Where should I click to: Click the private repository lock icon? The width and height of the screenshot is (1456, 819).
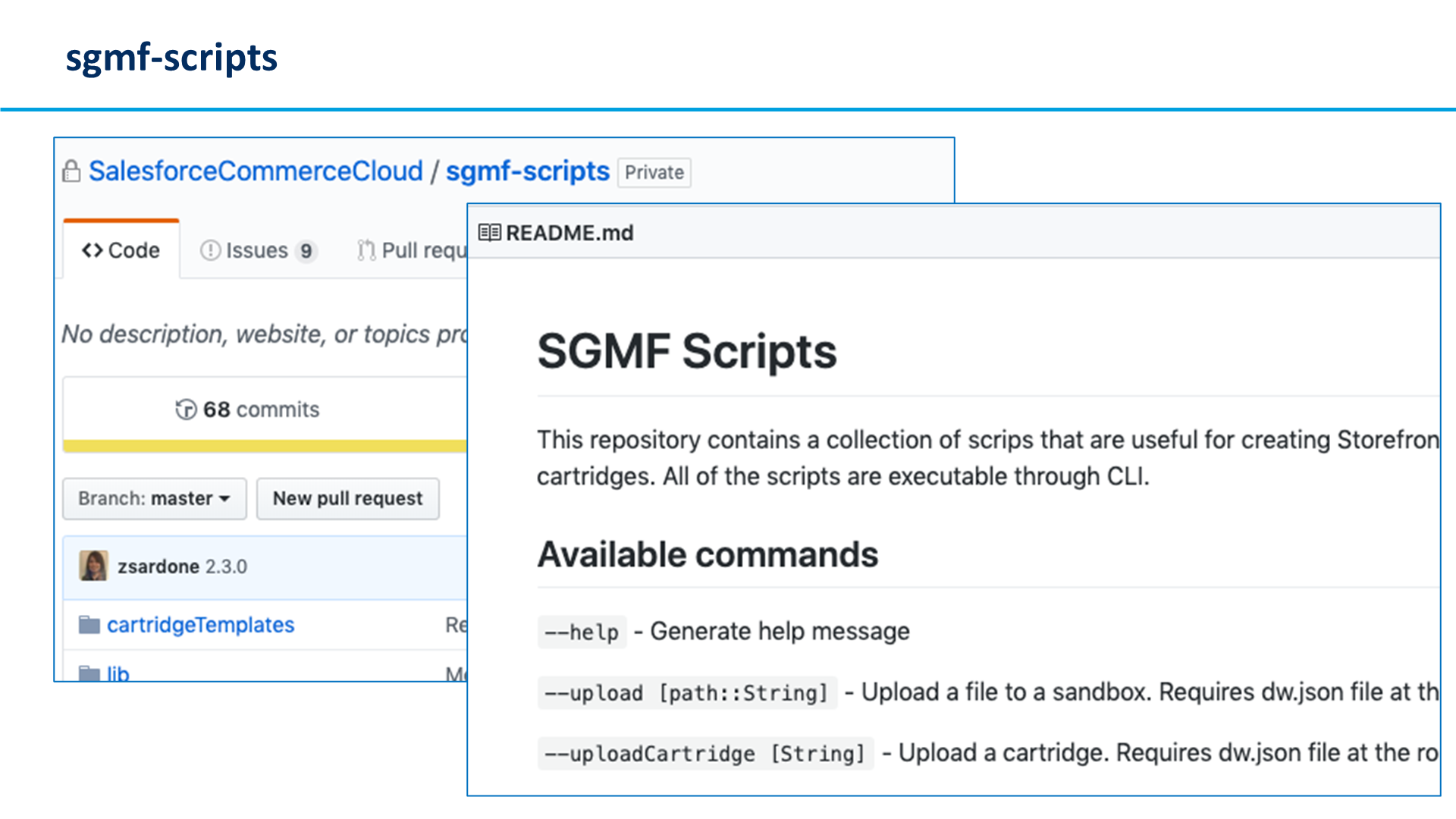(71, 171)
